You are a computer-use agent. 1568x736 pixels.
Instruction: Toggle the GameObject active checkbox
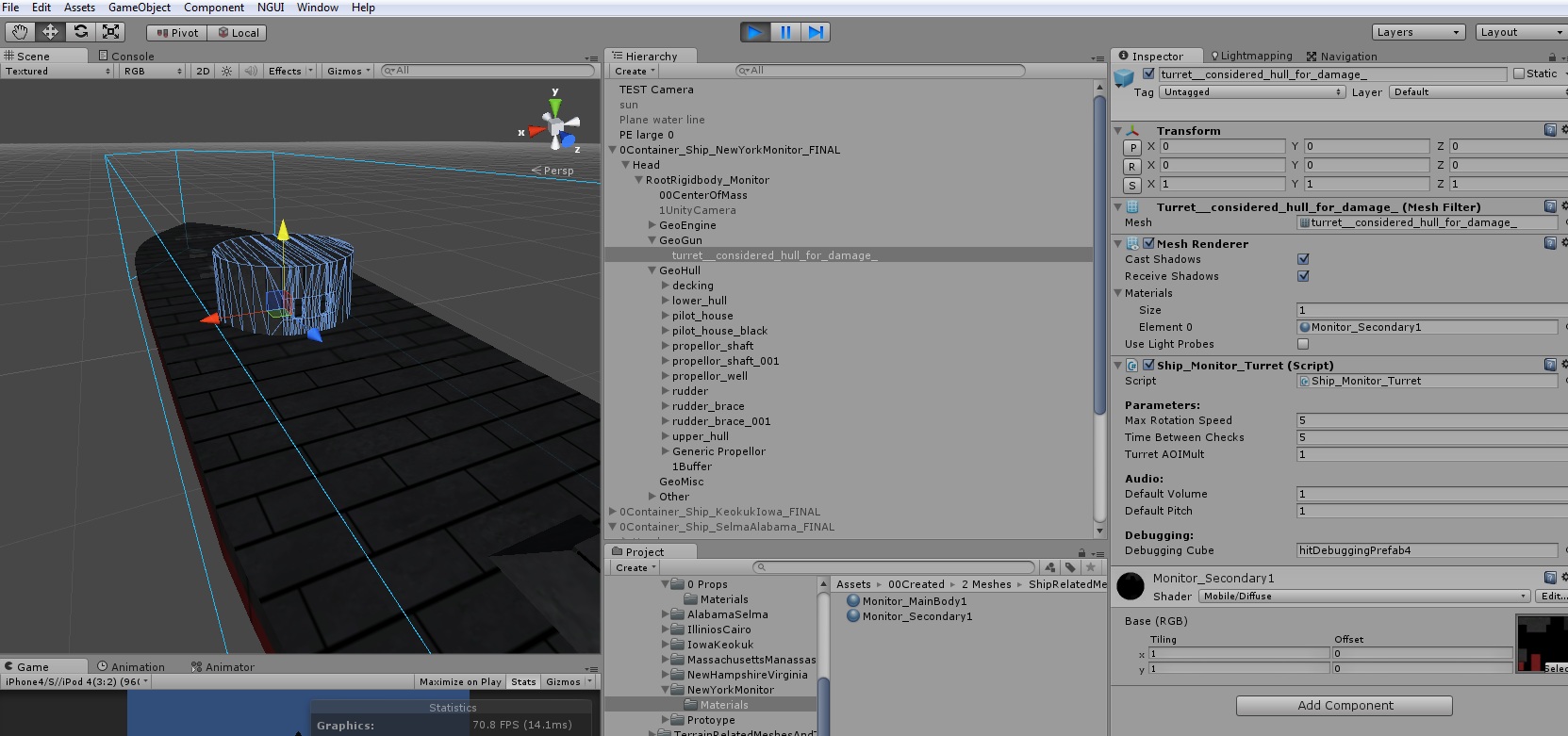click(1148, 74)
